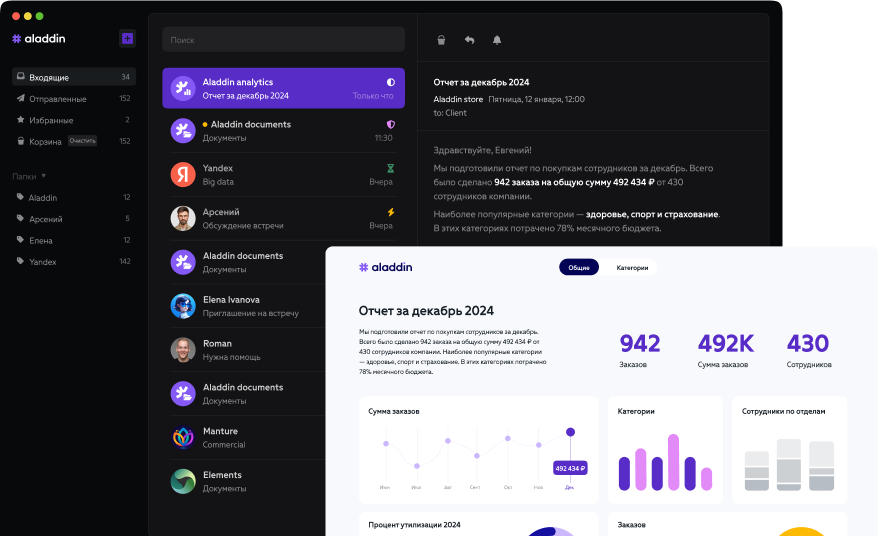This screenshot has height=536, width=878.
Task: Click the unread dot on Aladdin documents
Action: click(205, 124)
